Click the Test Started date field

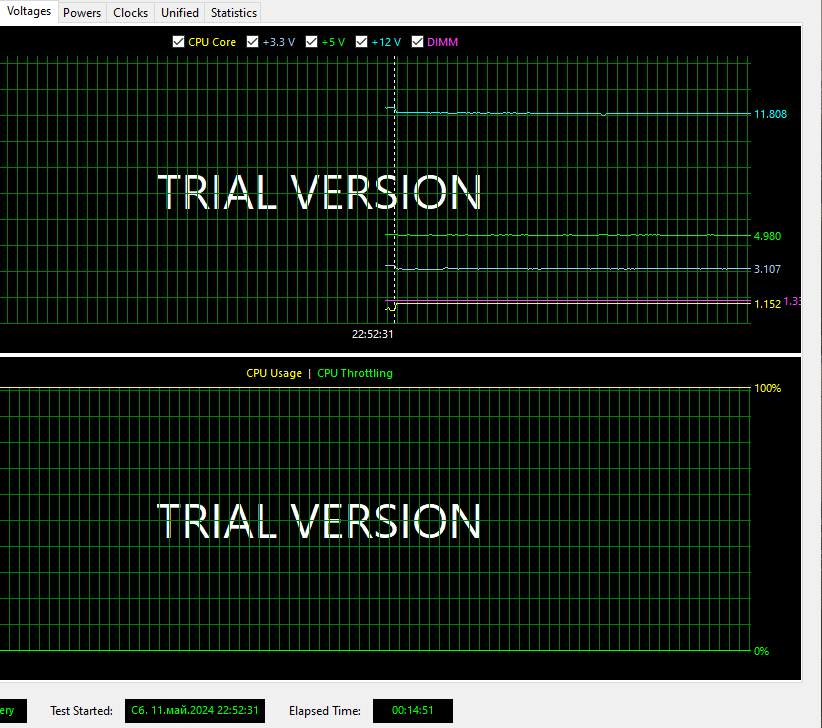tap(195, 711)
